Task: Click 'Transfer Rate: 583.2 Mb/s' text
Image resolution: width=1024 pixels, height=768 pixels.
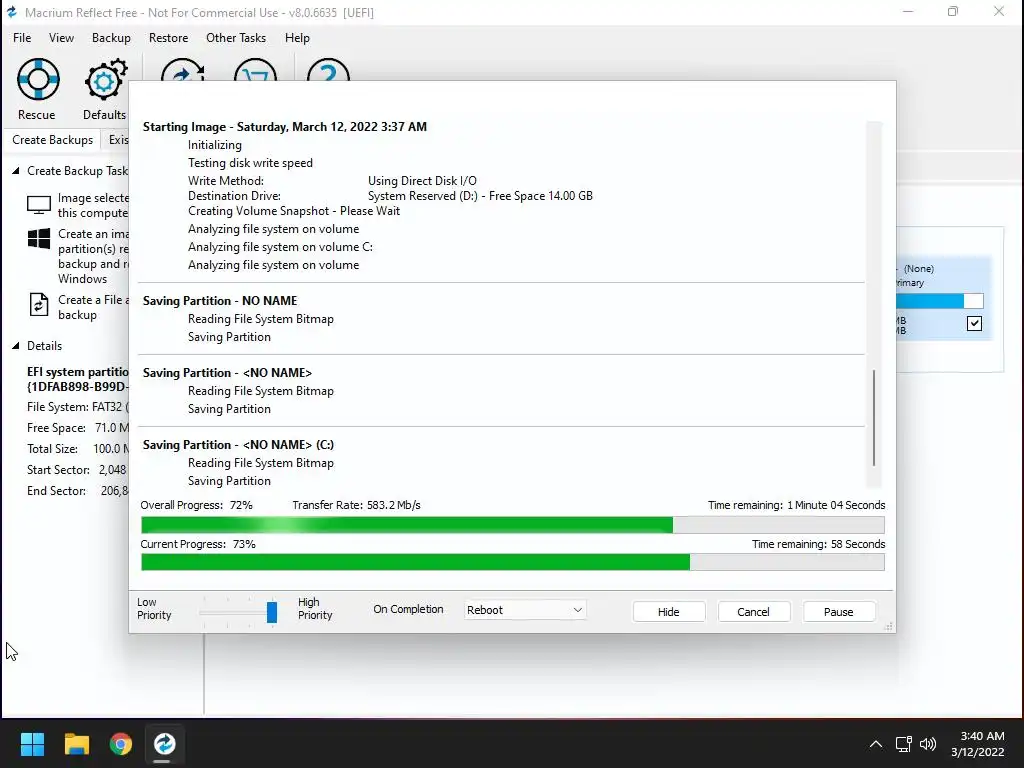Action: [x=357, y=505]
